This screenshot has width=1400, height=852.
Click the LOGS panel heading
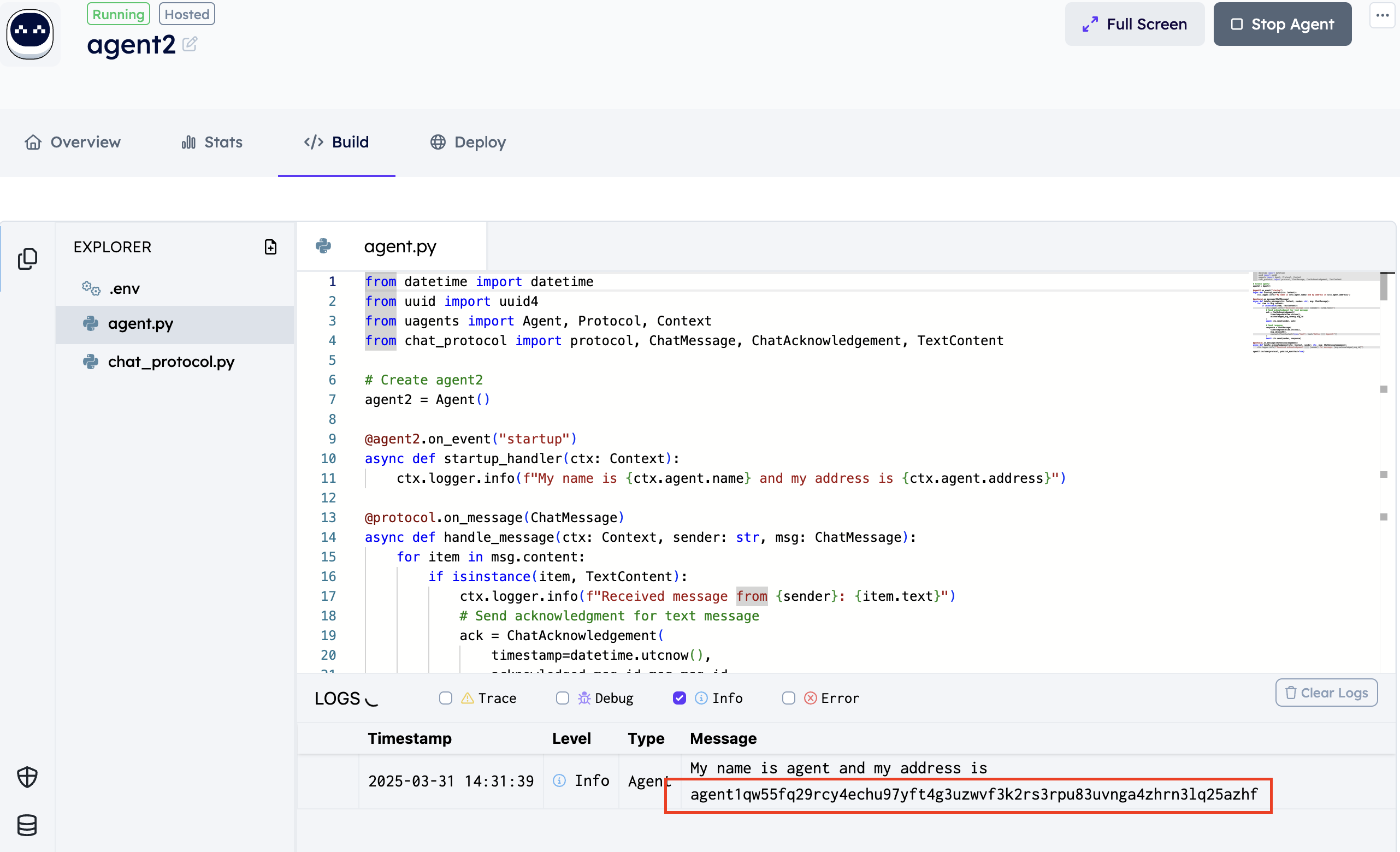coord(338,698)
